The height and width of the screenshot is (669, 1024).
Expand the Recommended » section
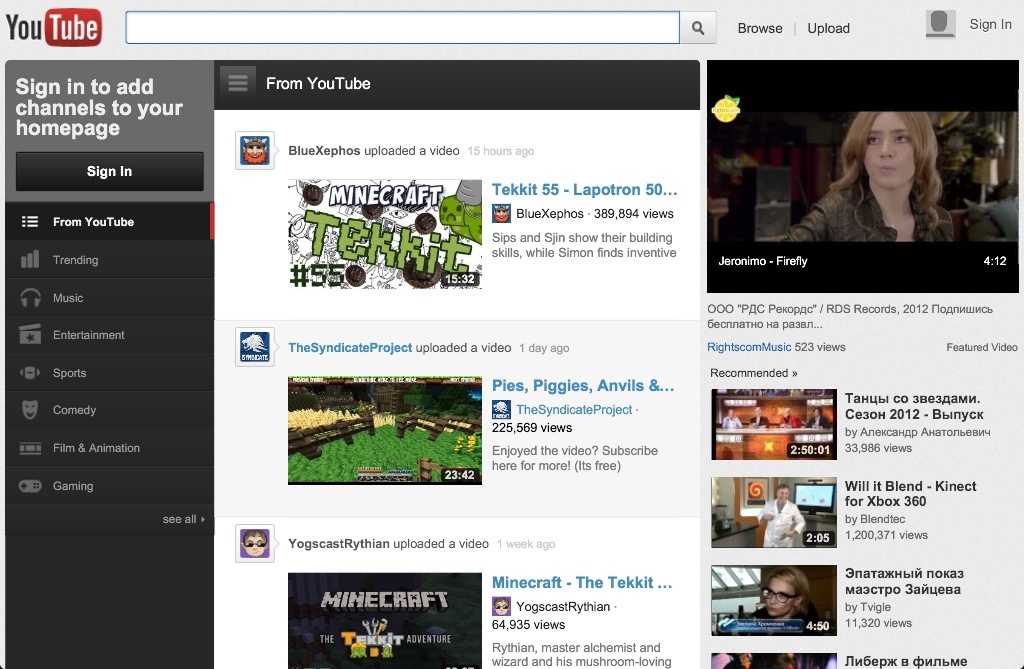coord(753,373)
